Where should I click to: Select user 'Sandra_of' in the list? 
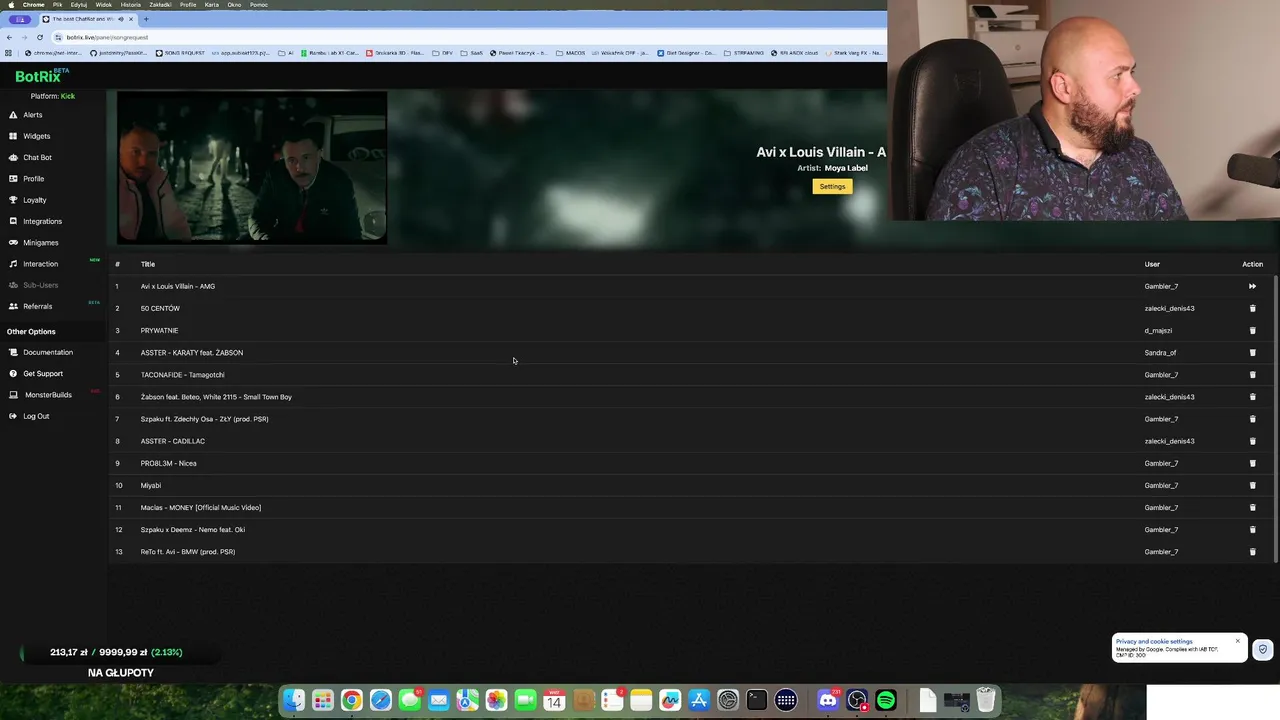pos(1160,352)
